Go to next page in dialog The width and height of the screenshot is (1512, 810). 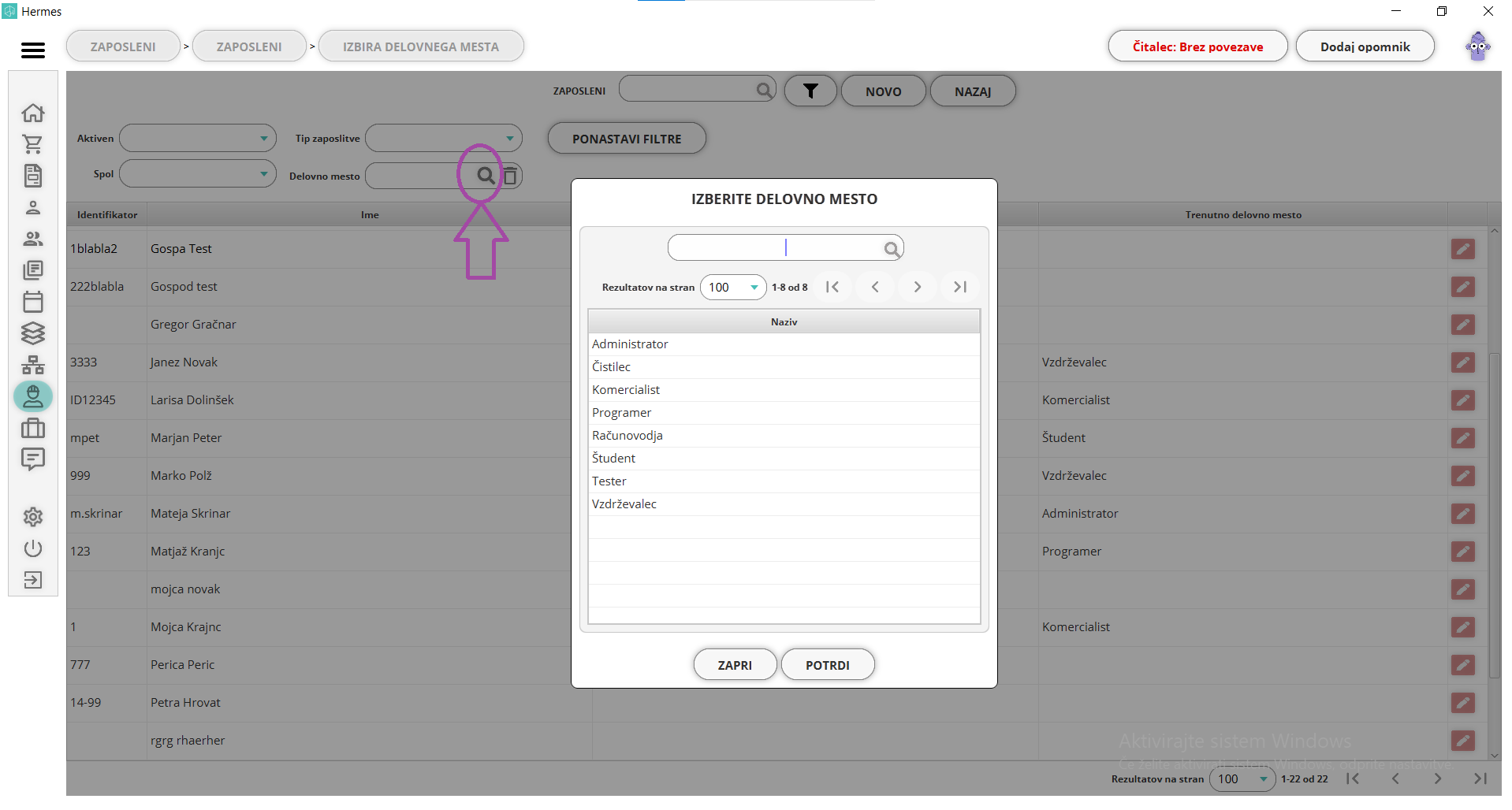pyautogui.click(x=918, y=287)
